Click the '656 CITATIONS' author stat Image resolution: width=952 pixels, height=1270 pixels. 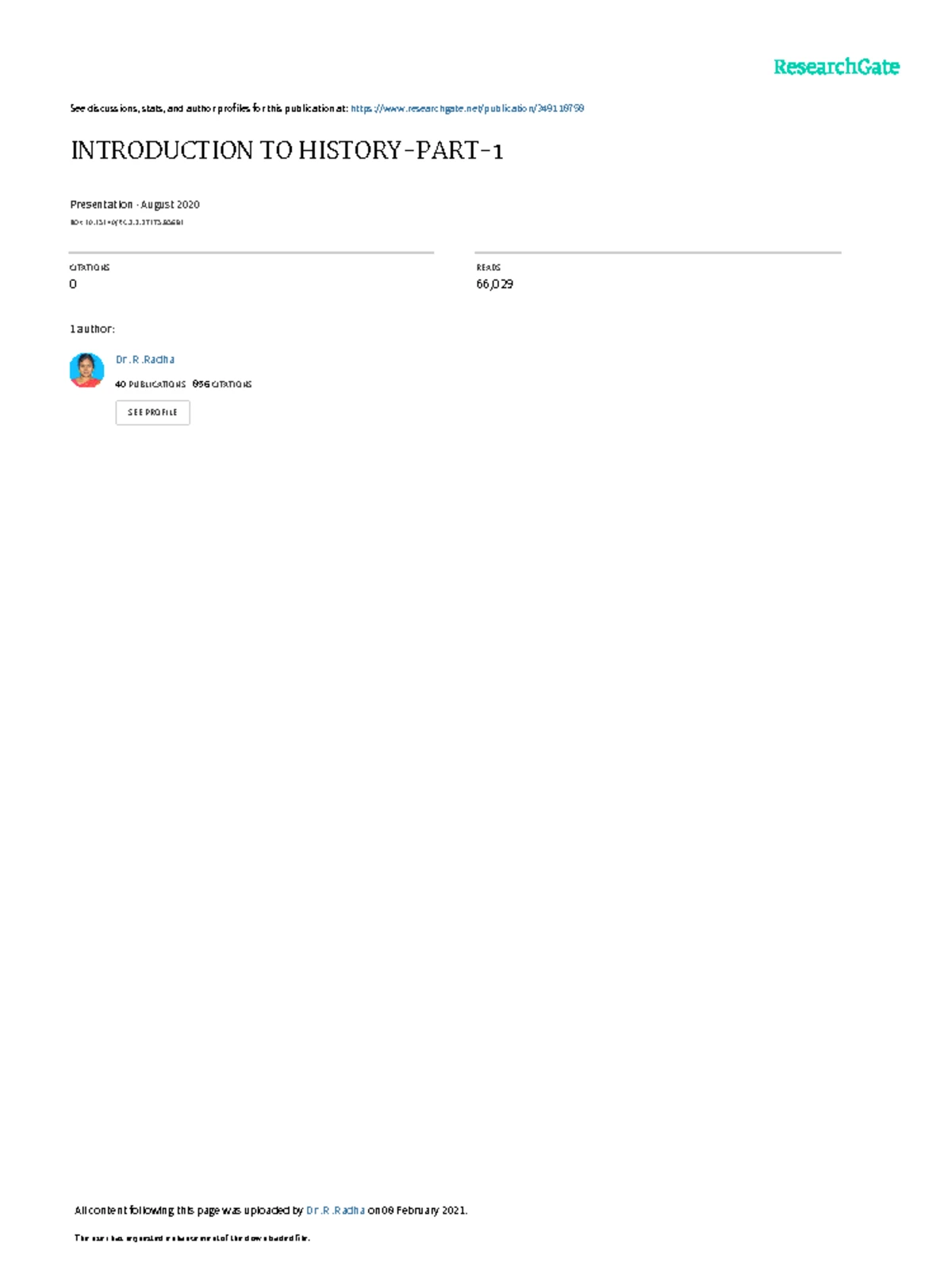(x=222, y=384)
